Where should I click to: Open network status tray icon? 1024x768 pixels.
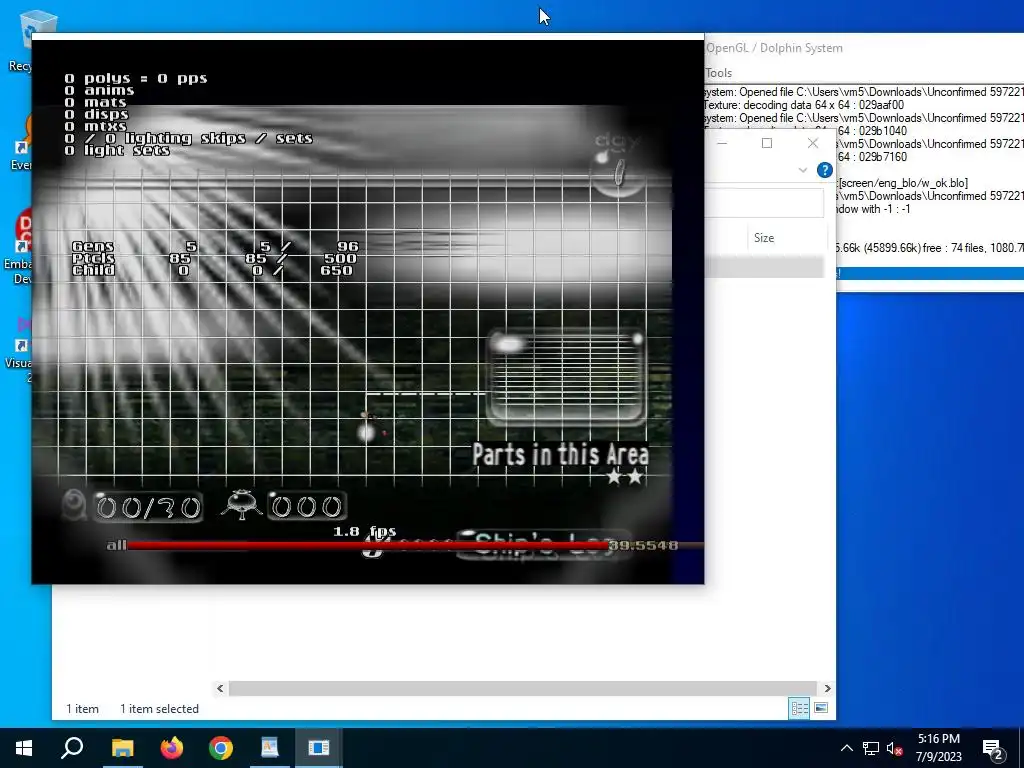pos(871,748)
